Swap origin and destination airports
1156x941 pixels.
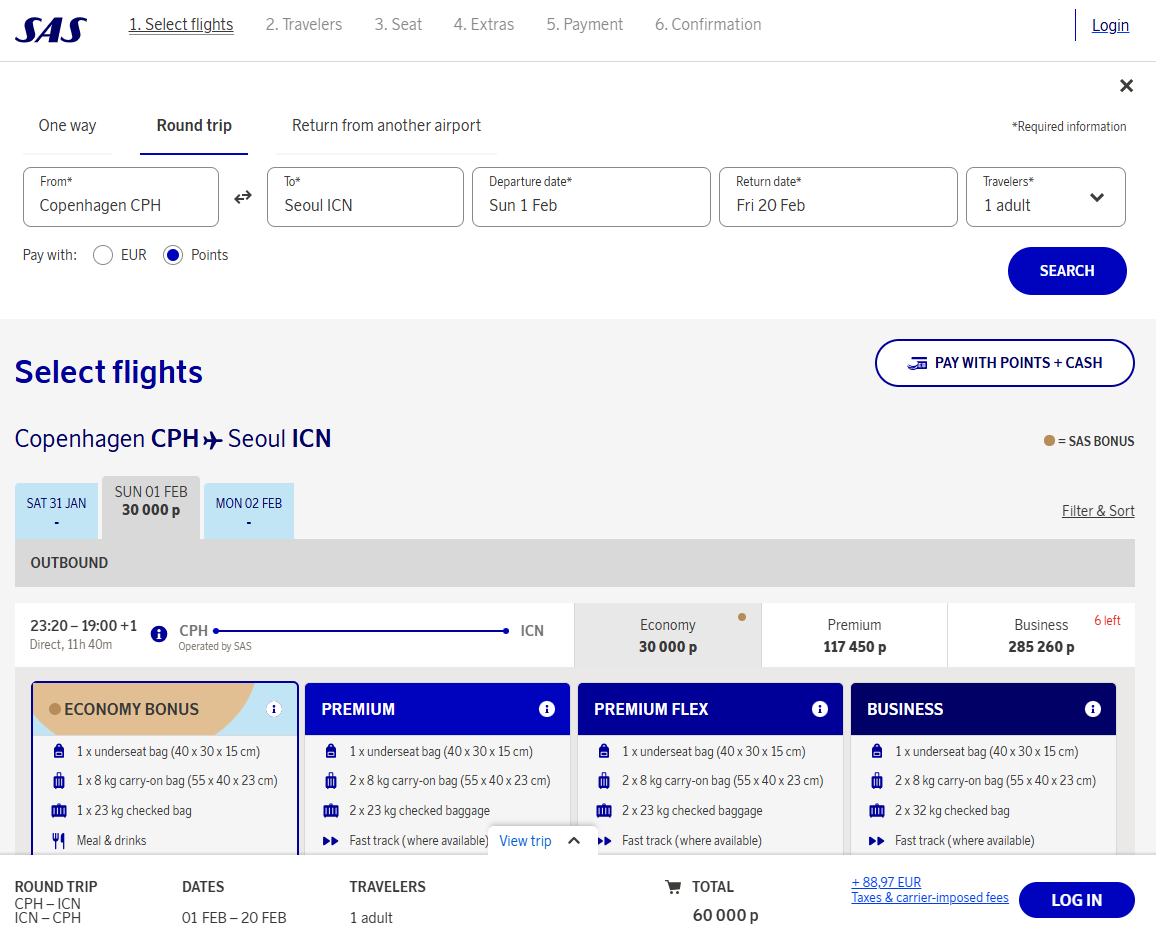click(x=243, y=197)
